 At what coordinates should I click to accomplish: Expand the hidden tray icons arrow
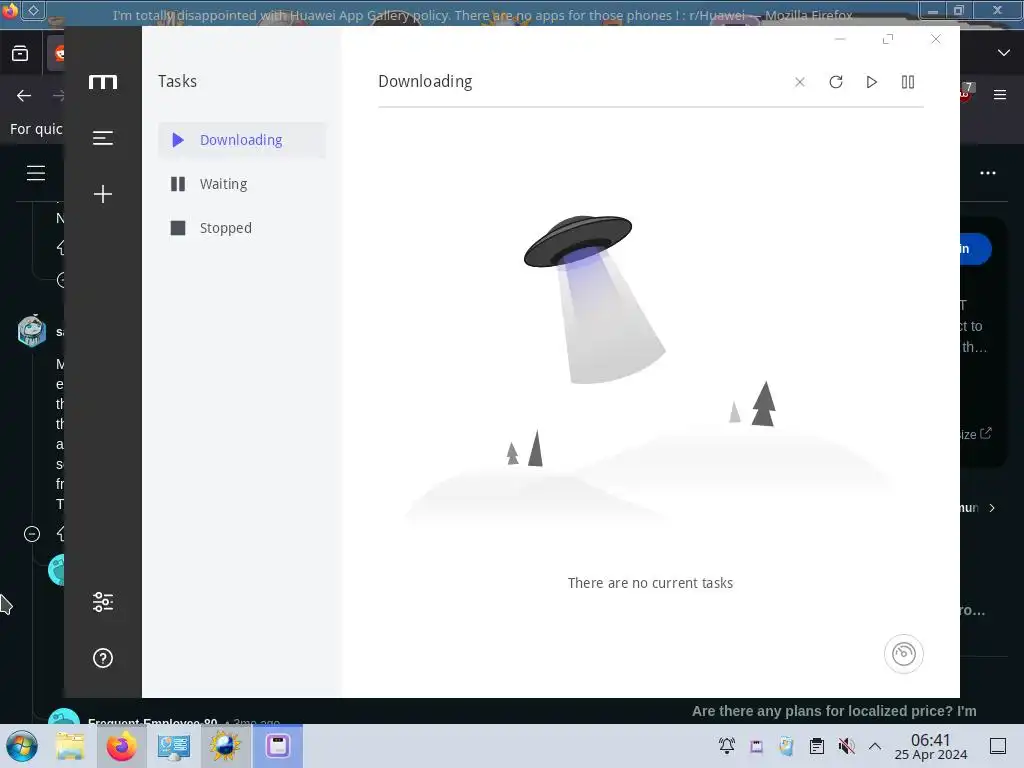(x=875, y=746)
